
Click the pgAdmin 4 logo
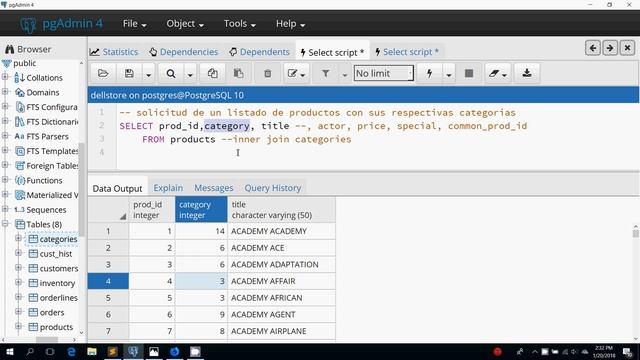point(61,24)
